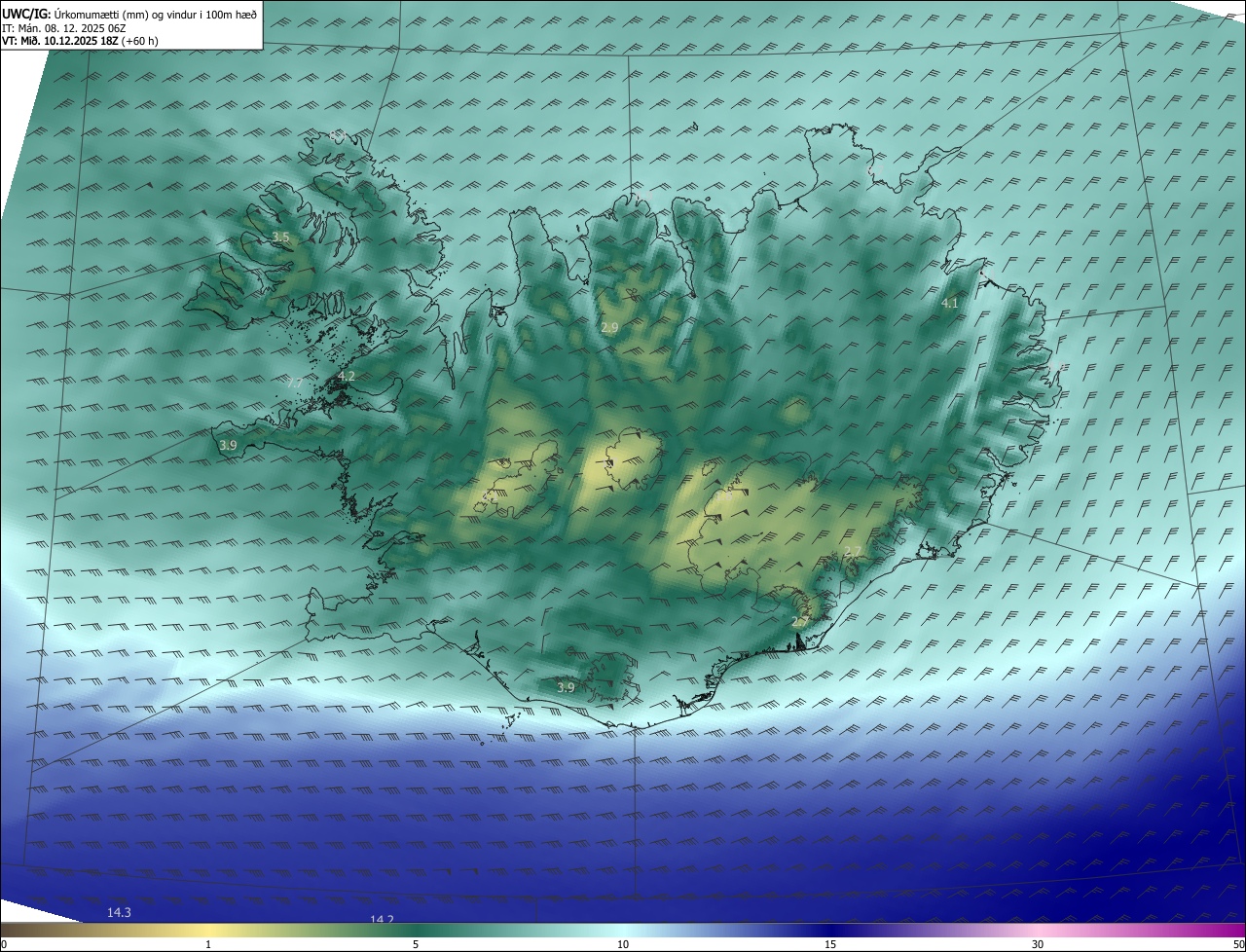
Task: Click the 4.2 value label on the map
Action: 347,376
